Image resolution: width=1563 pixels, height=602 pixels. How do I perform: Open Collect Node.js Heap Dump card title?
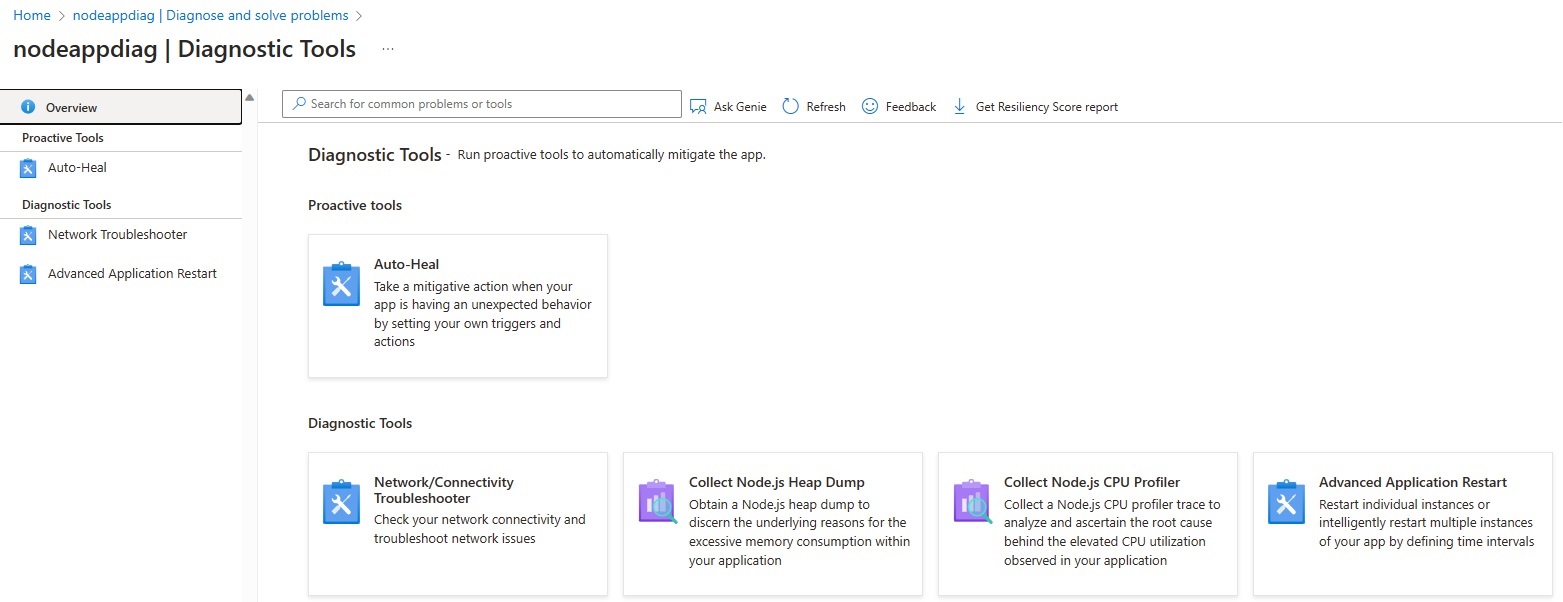776,482
